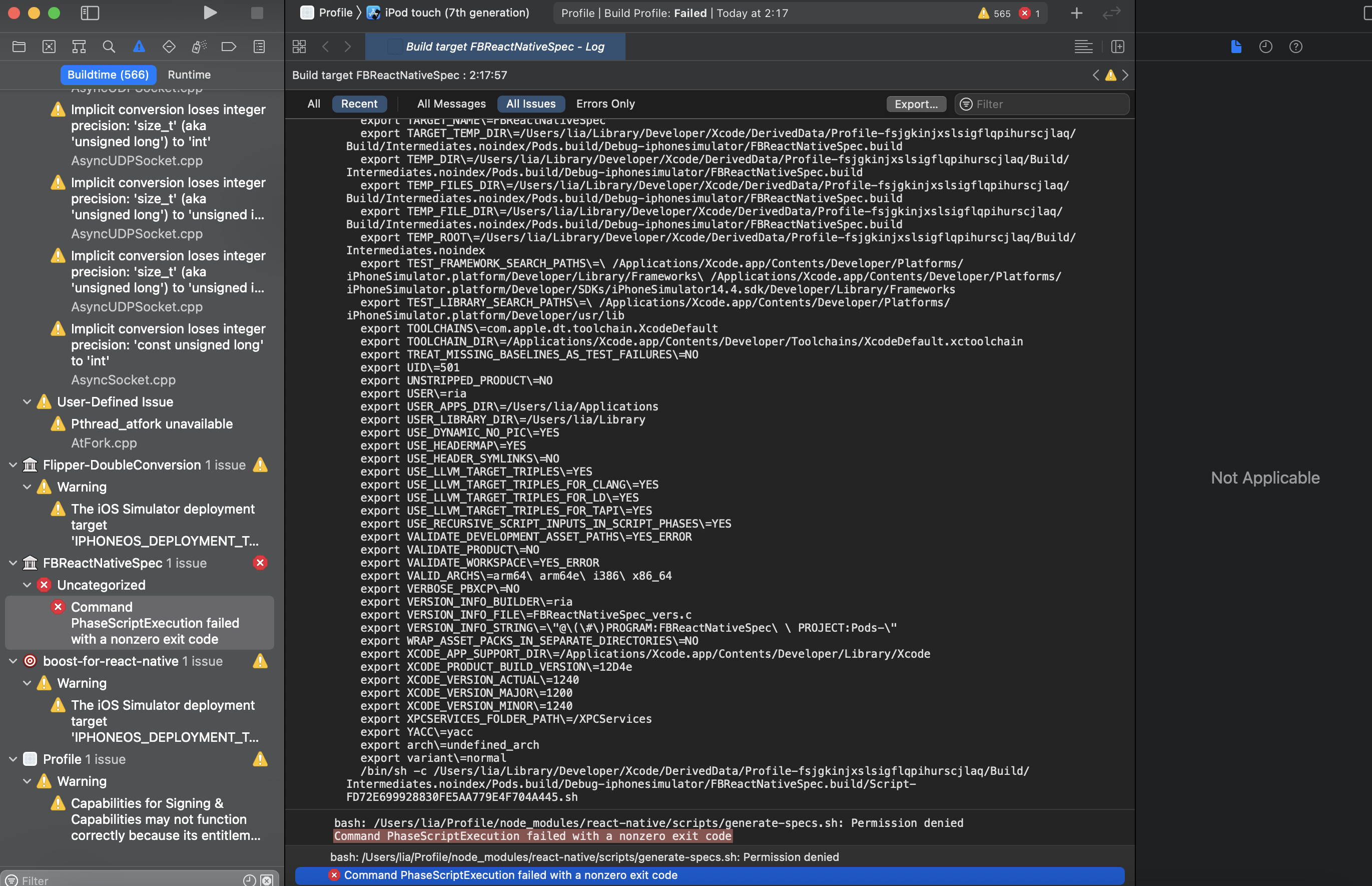
Task: Click the Export... button
Action: click(x=916, y=104)
